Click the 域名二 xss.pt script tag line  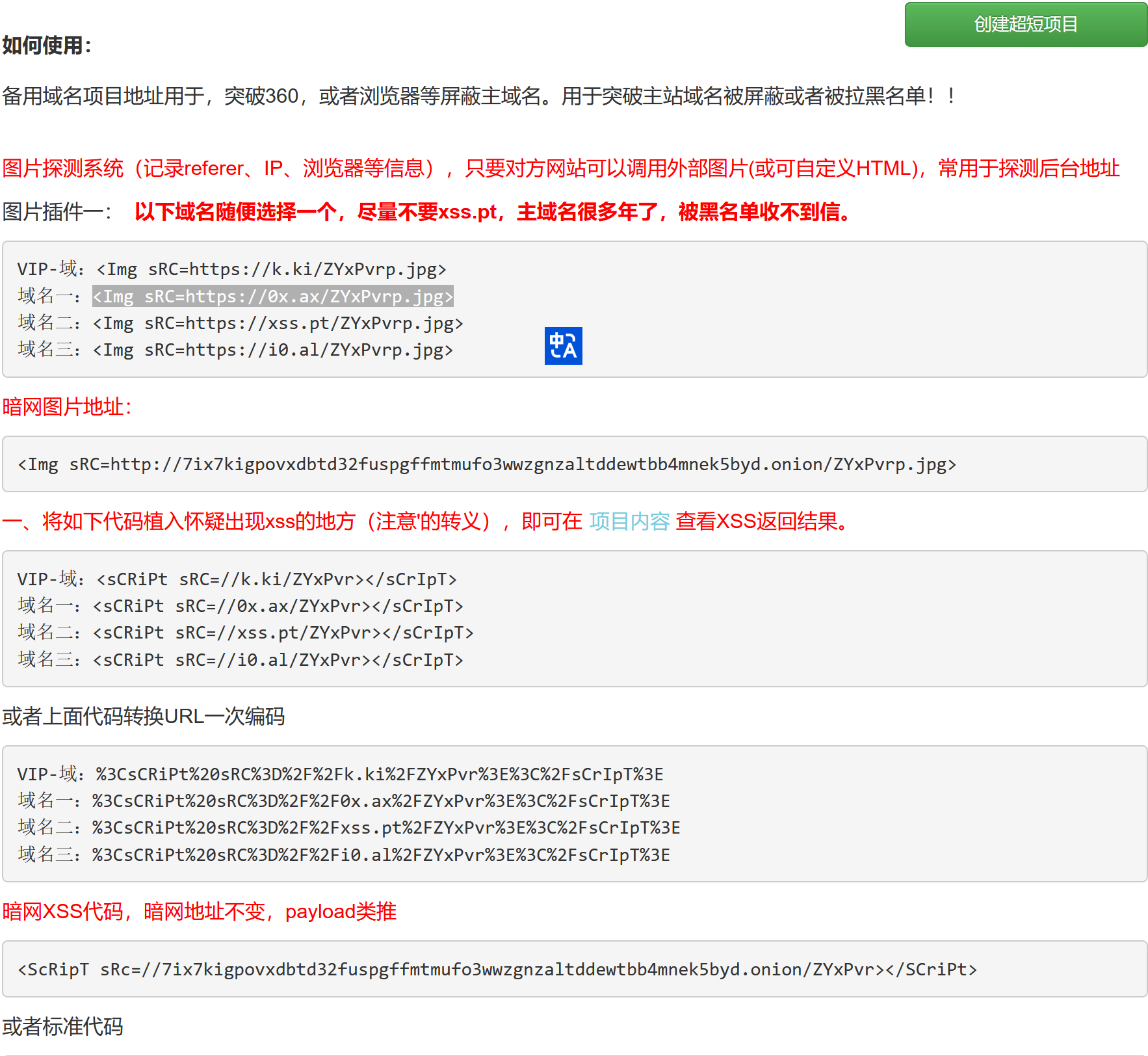click(x=246, y=633)
